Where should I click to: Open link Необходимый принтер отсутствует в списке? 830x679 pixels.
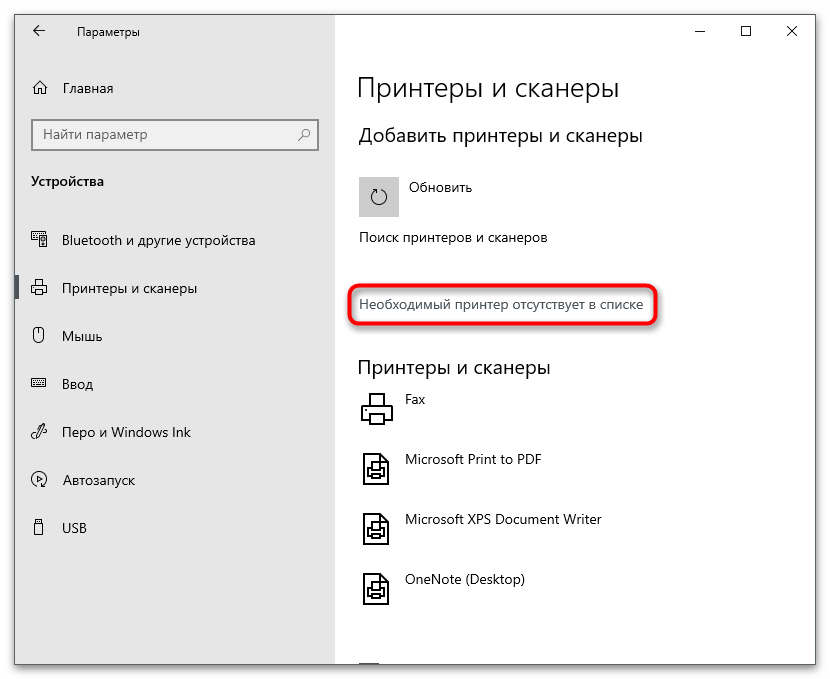tap(502, 305)
